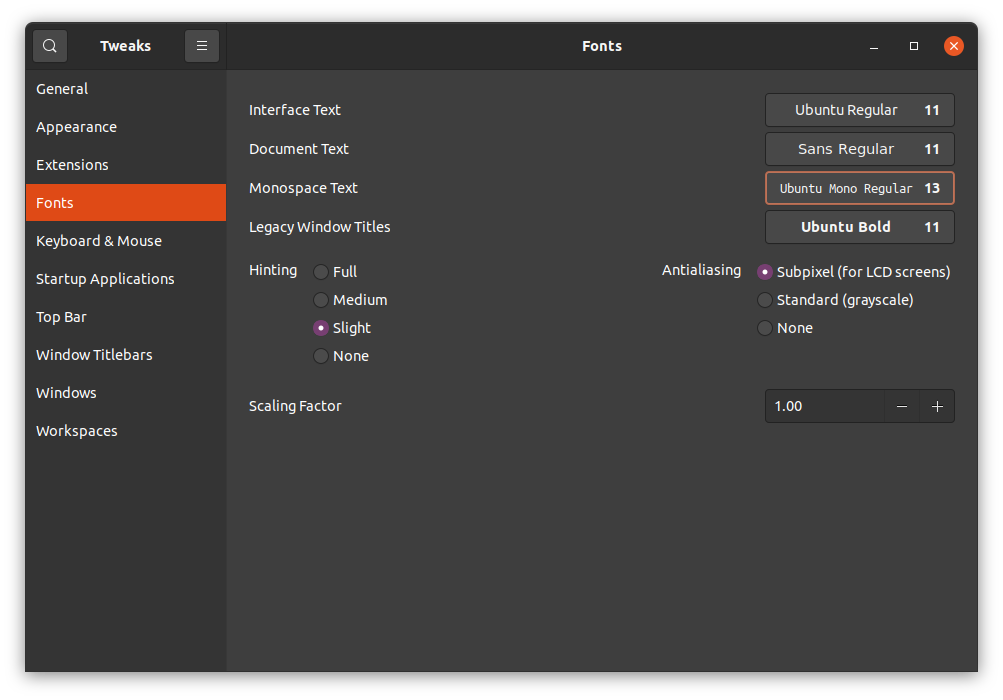Change Monospace font Ubuntu Mono Regular
This screenshot has height=700, width=1003.
click(860, 188)
